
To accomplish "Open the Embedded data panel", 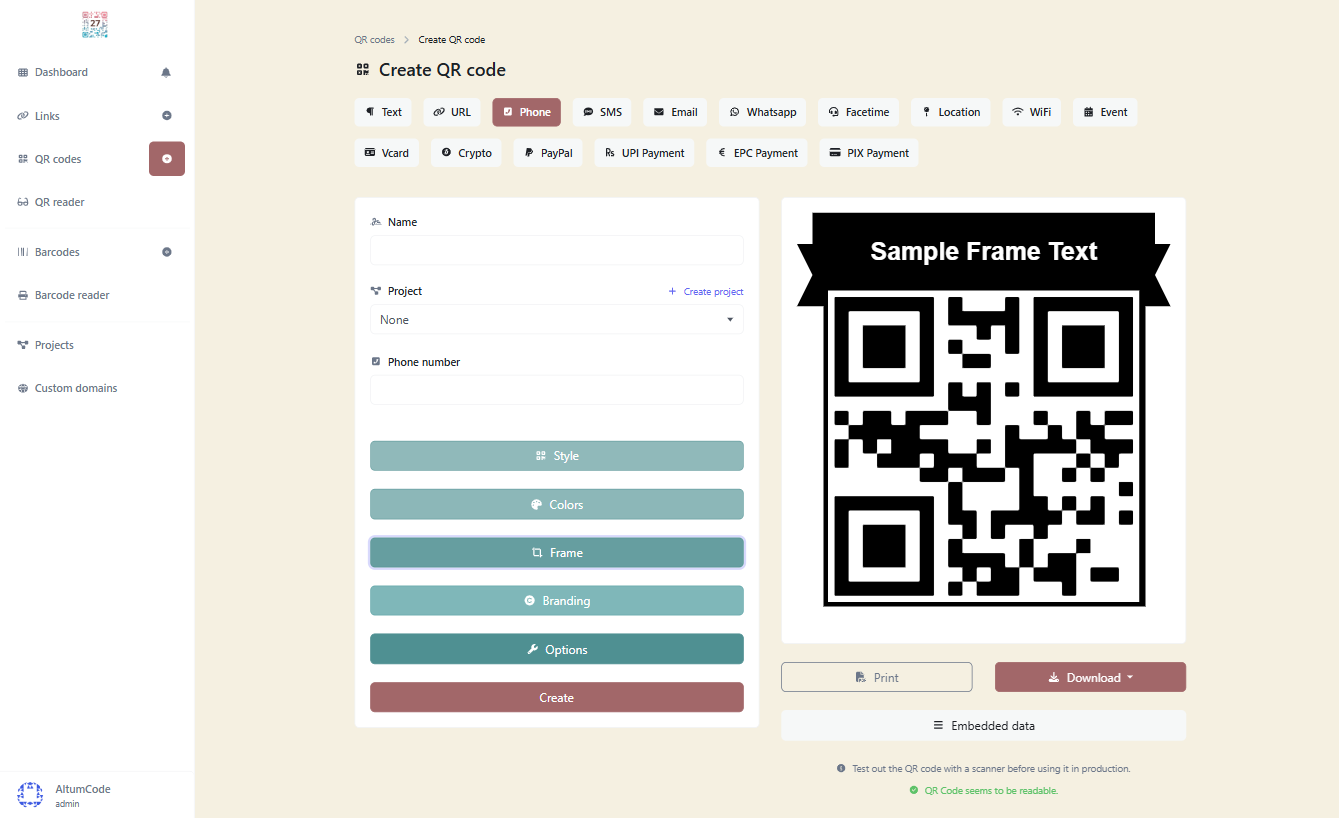I will point(983,725).
